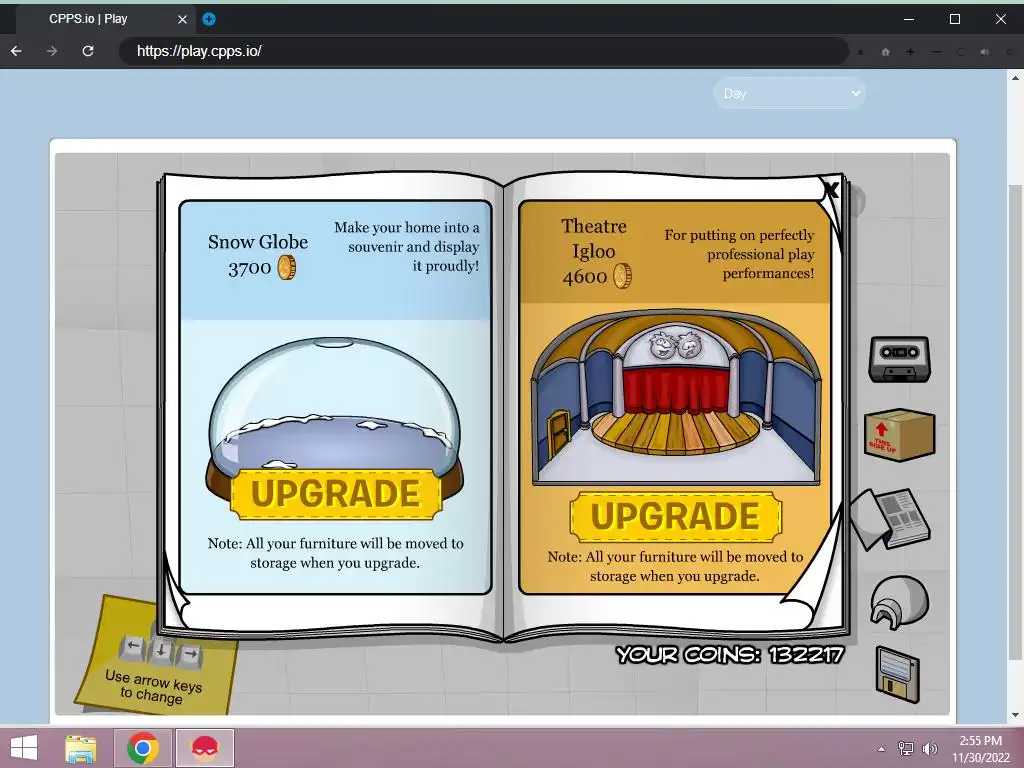Click the Theatre Igloo 4600 price

[x=596, y=276]
